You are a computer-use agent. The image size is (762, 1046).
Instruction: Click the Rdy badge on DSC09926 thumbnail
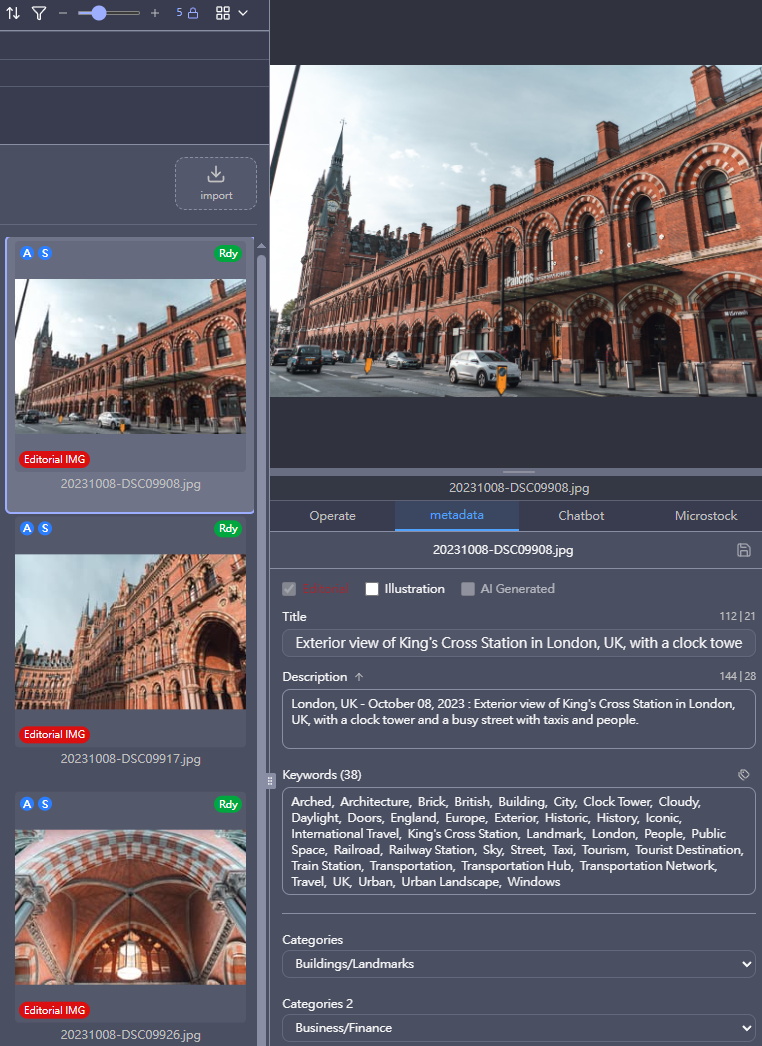click(x=228, y=804)
